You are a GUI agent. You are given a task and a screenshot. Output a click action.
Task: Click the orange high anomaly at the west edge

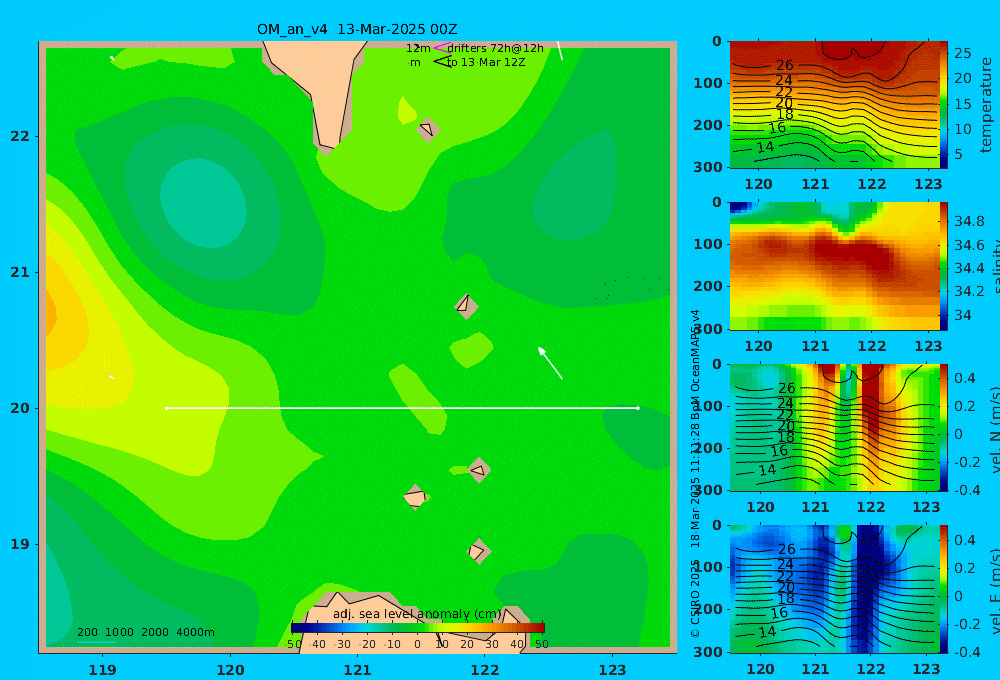pyautogui.click(x=51, y=314)
